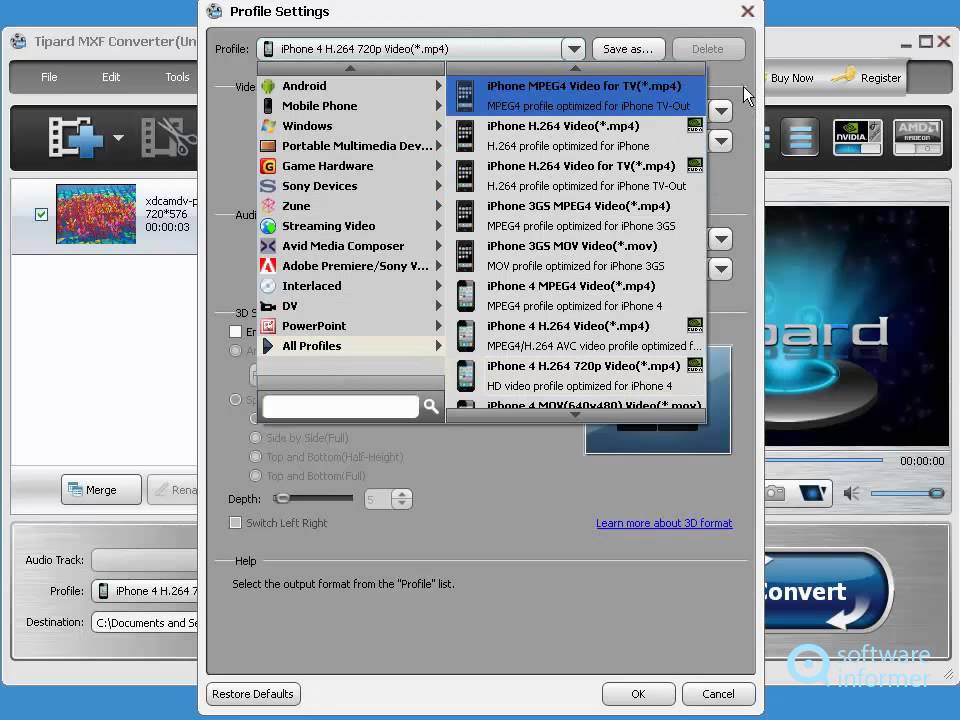Click the Portable Multimedia Devices icon

pos(268,146)
